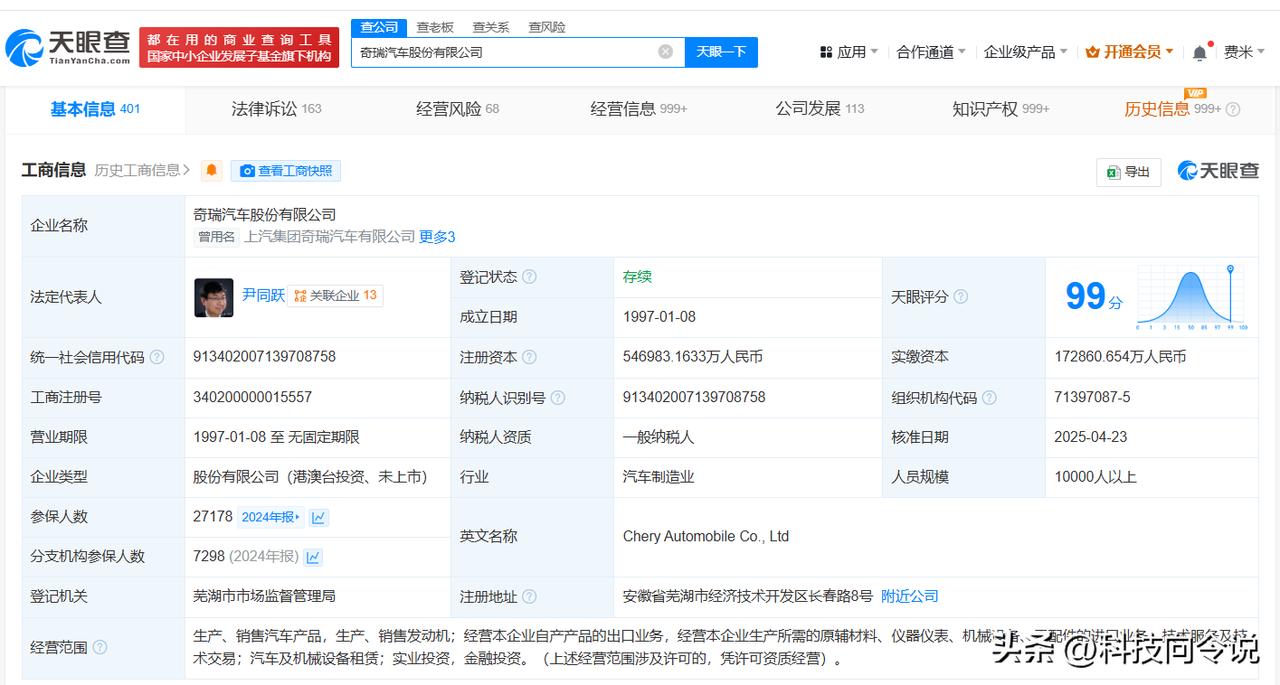Open 知识产权 tab
This screenshot has height=685, width=1280.
[1000, 109]
